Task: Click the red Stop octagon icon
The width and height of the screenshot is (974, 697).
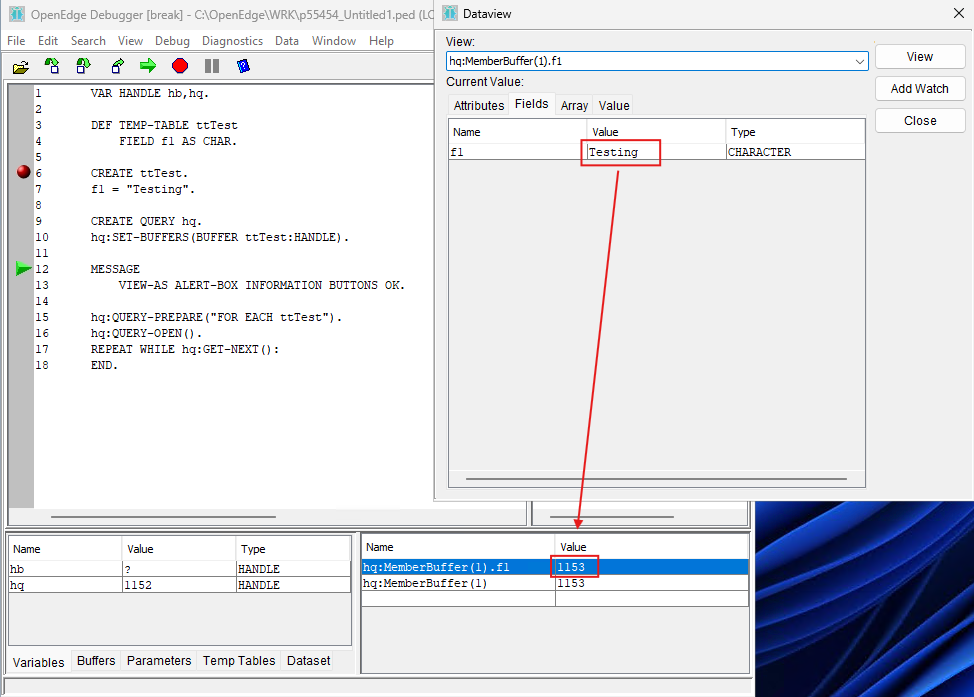Action: tap(180, 66)
